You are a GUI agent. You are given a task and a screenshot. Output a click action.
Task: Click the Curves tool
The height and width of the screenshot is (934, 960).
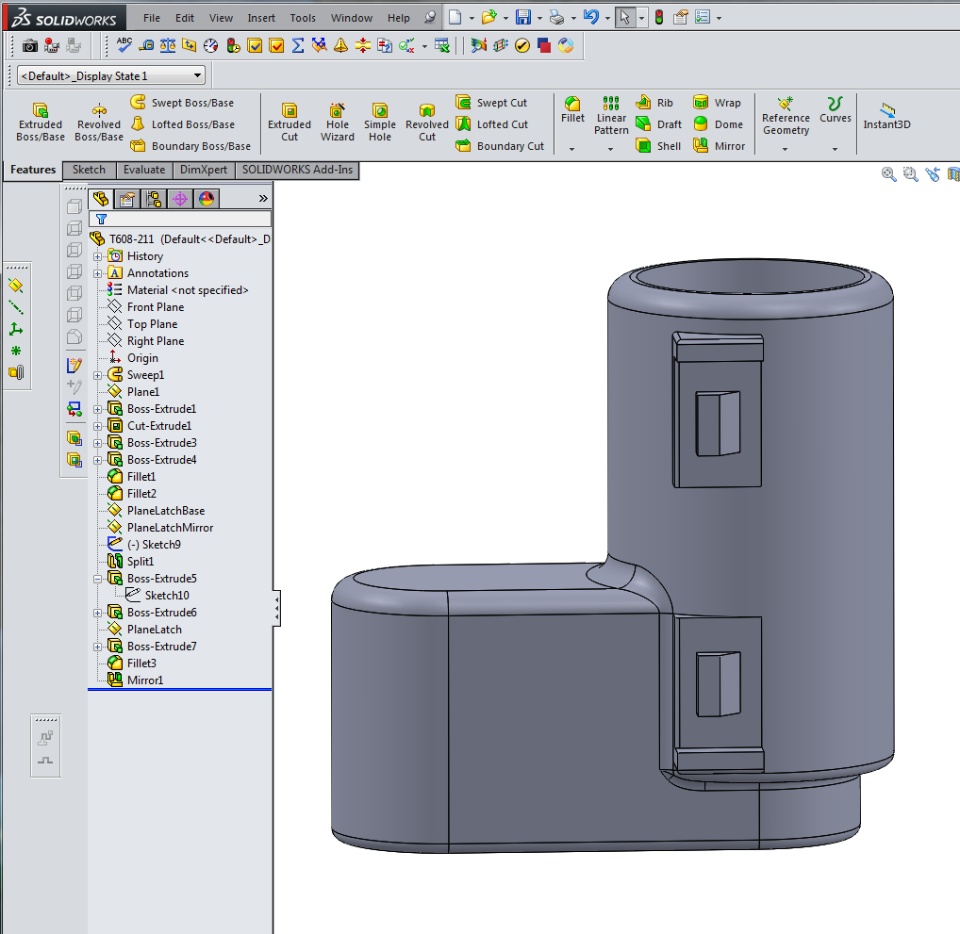tap(835, 110)
